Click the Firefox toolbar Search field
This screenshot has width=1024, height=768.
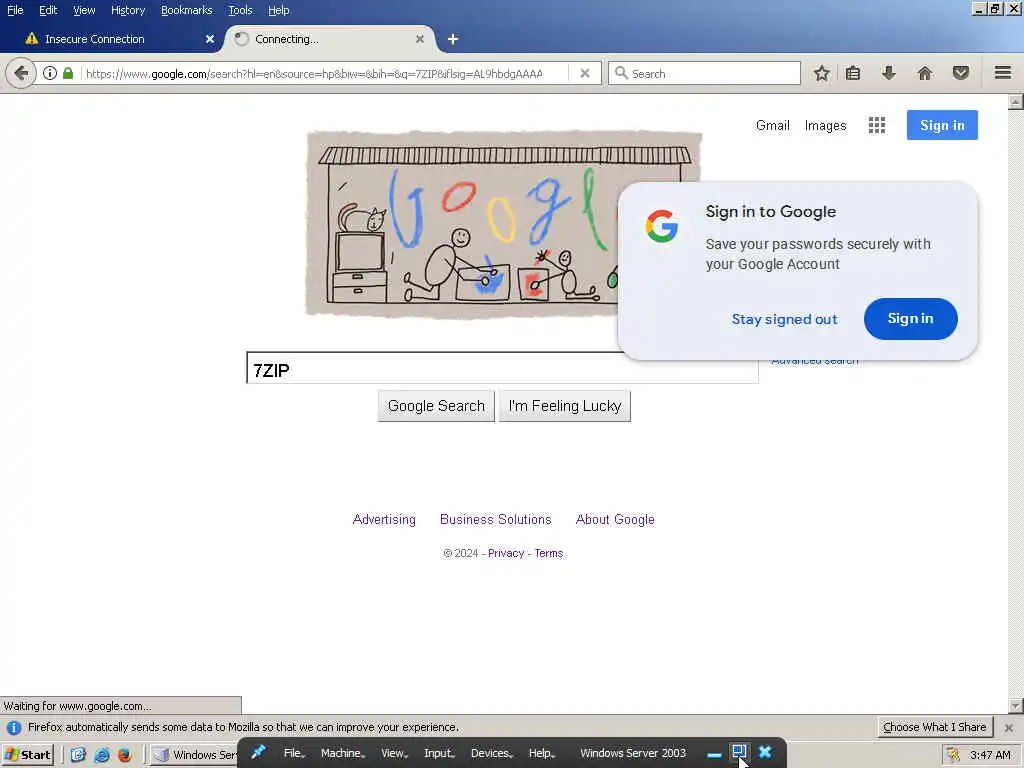tap(705, 73)
